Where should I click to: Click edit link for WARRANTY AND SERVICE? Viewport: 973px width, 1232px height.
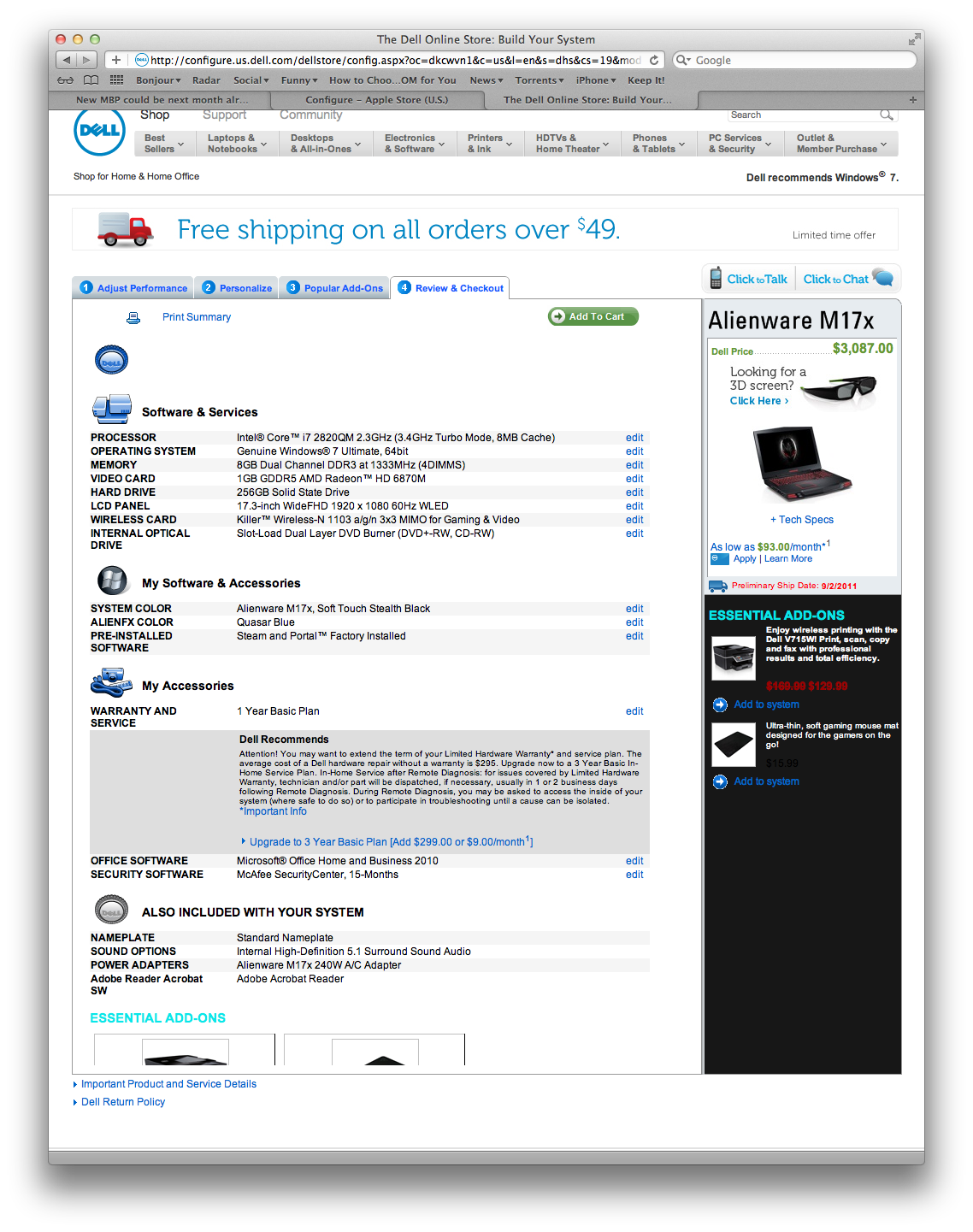click(x=634, y=711)
